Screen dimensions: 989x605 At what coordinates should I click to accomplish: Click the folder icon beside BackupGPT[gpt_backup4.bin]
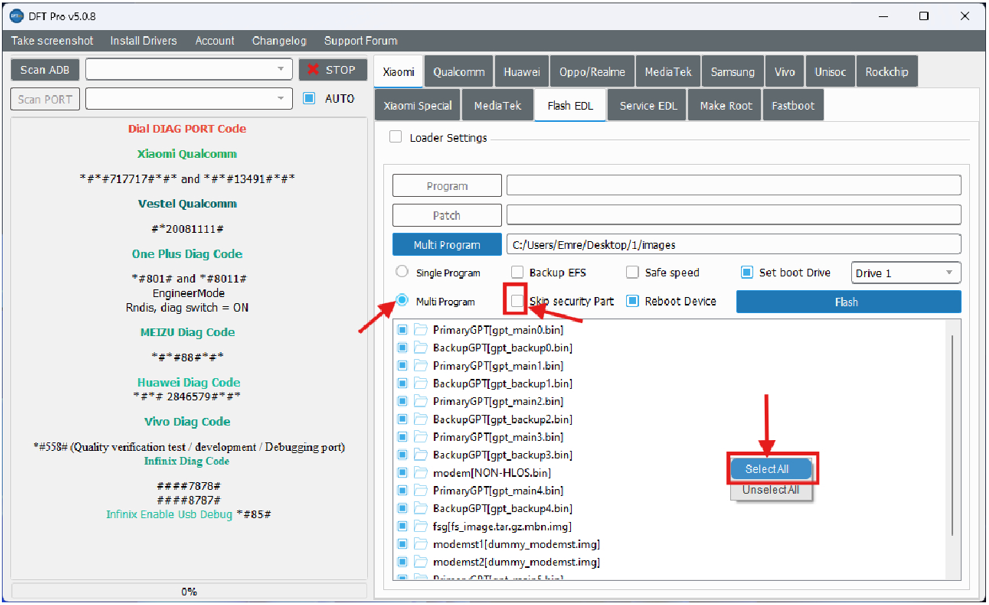tap(421, 508)
